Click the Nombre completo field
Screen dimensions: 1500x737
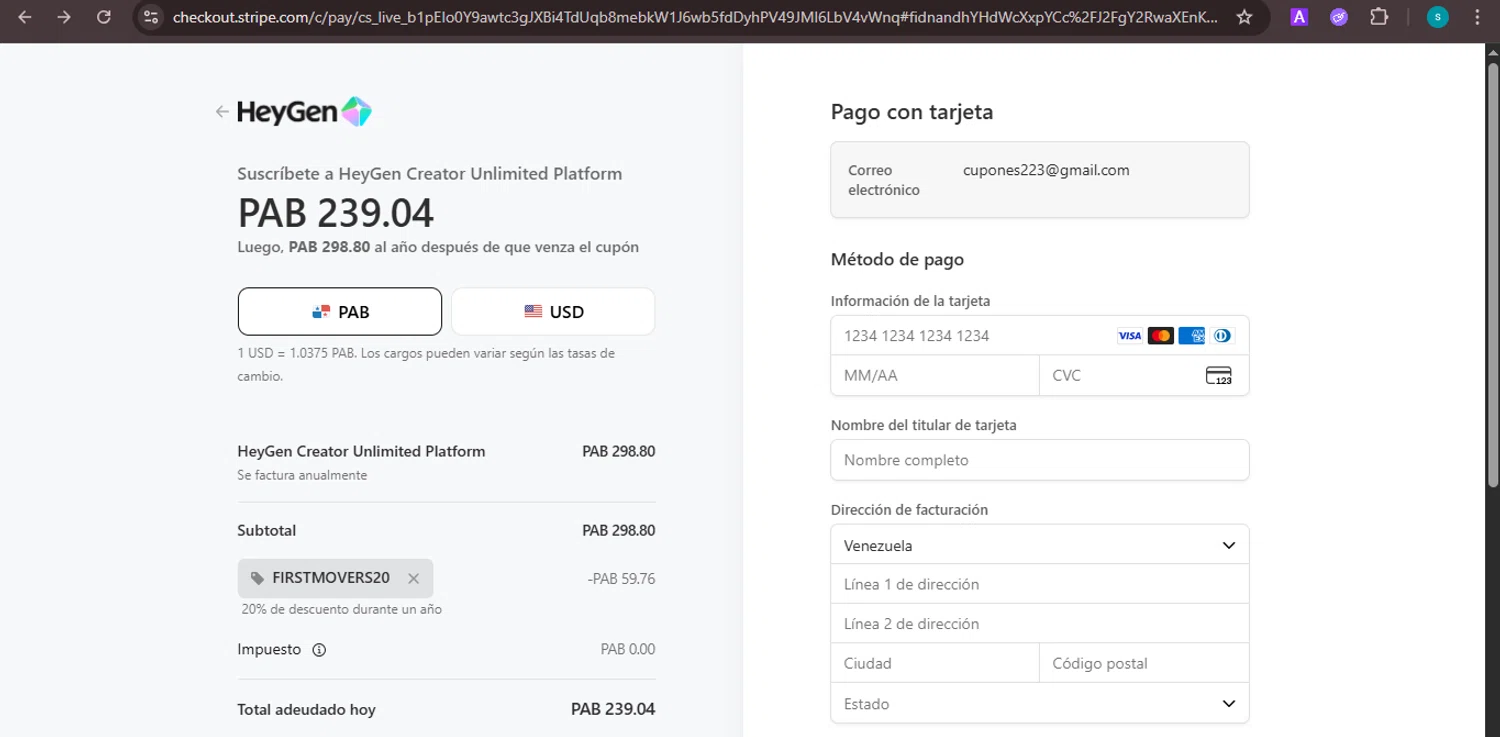click(x=1040, y=460)
